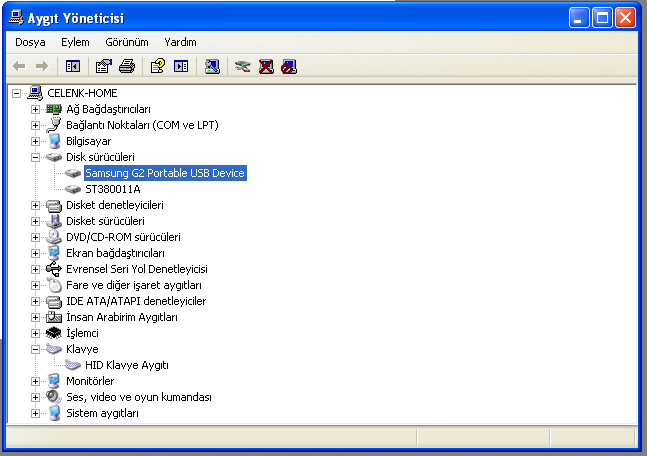
Task: Expand Ses, video ve oyun kumandası
Action: [x=35, y=397]
